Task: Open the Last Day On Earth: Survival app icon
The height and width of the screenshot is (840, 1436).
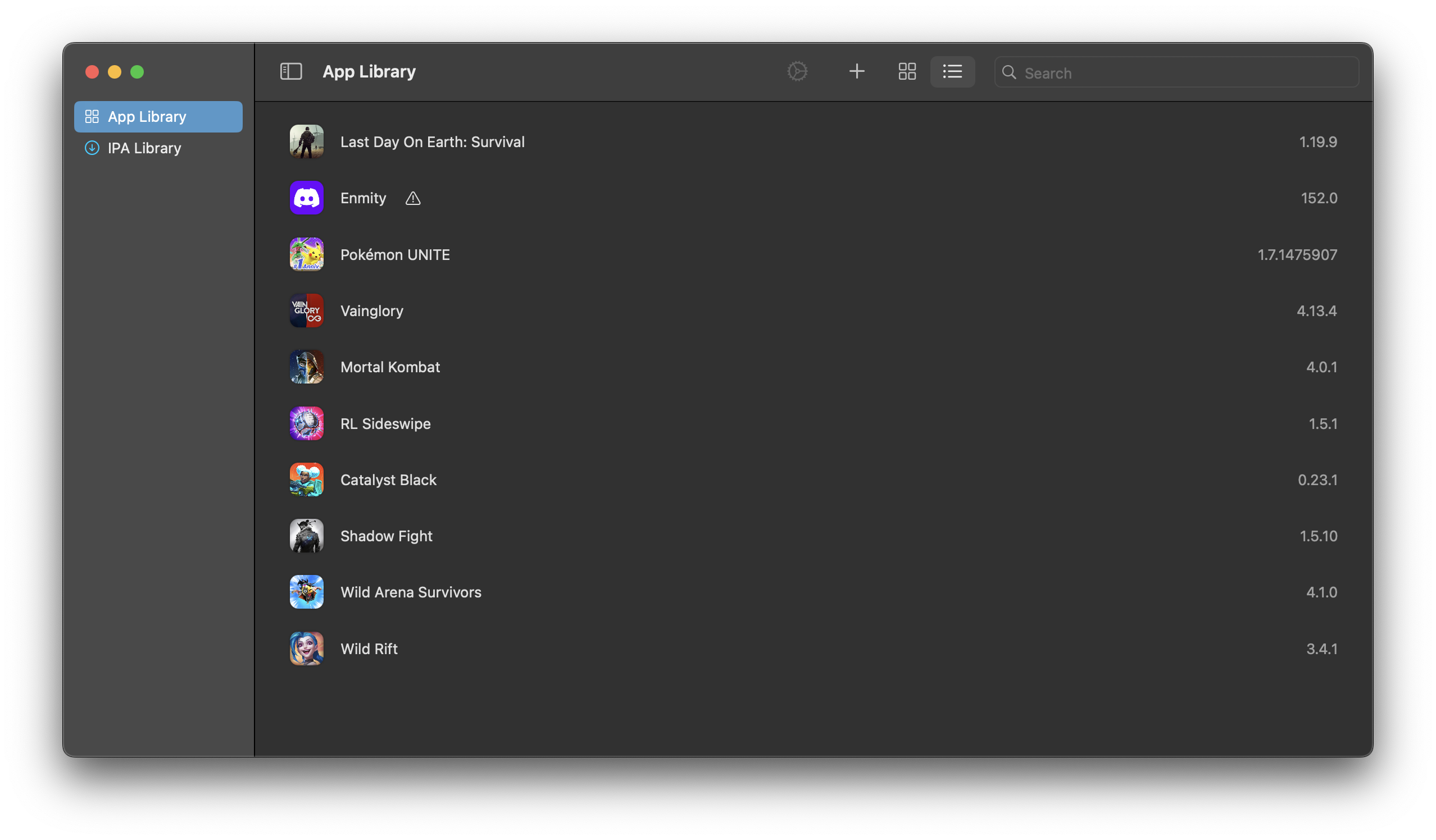Action: pyautogui.click(x=307, y=141)
